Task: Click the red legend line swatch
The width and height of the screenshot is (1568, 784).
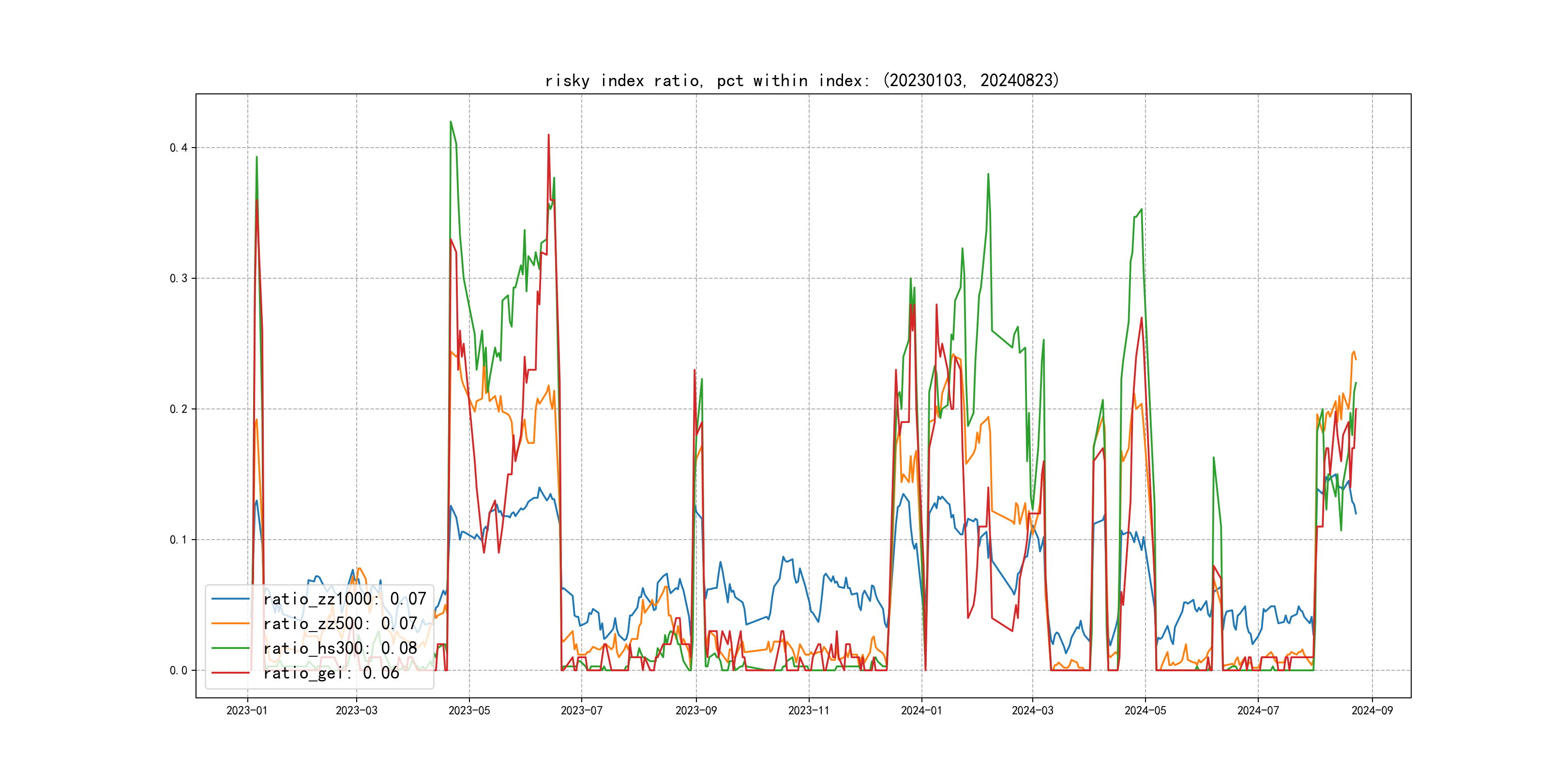Action: click(231, 673)
